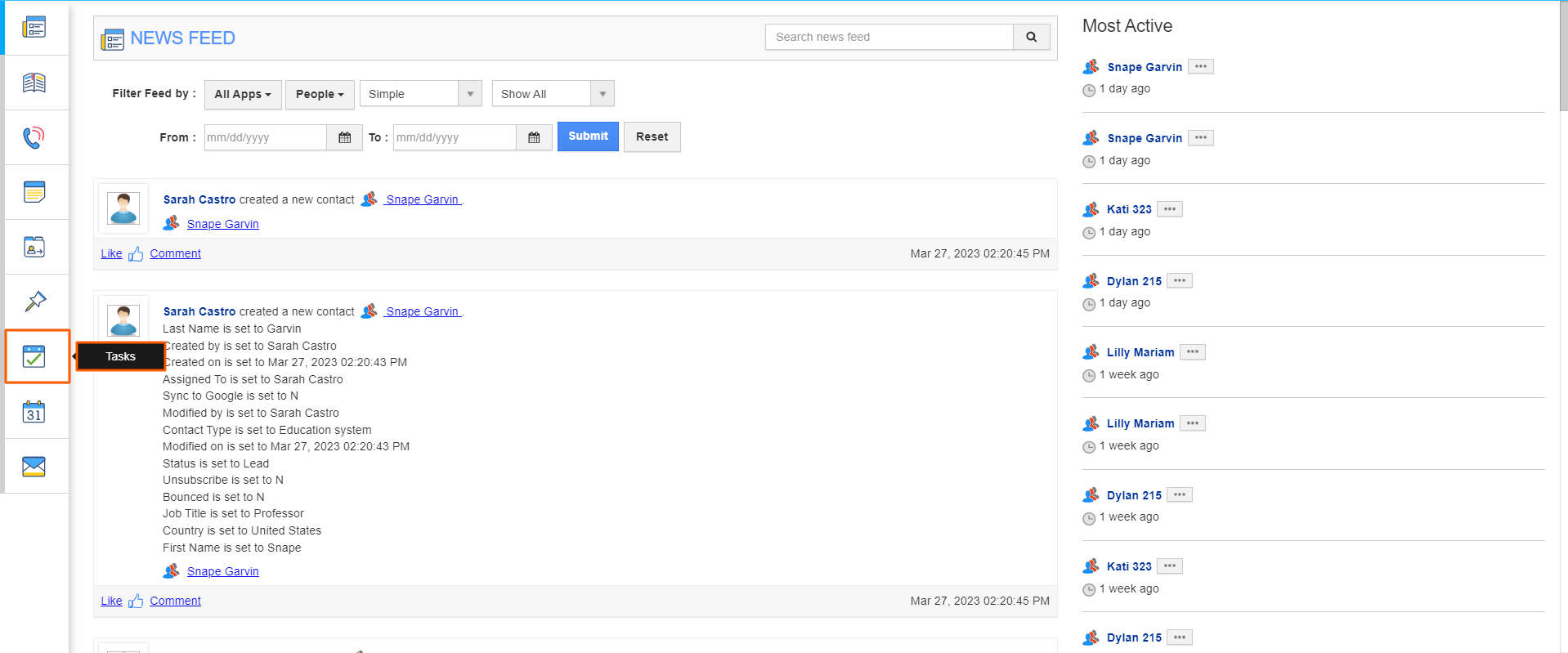
Task: Expand the People filter dropdown
Action: 320,94
